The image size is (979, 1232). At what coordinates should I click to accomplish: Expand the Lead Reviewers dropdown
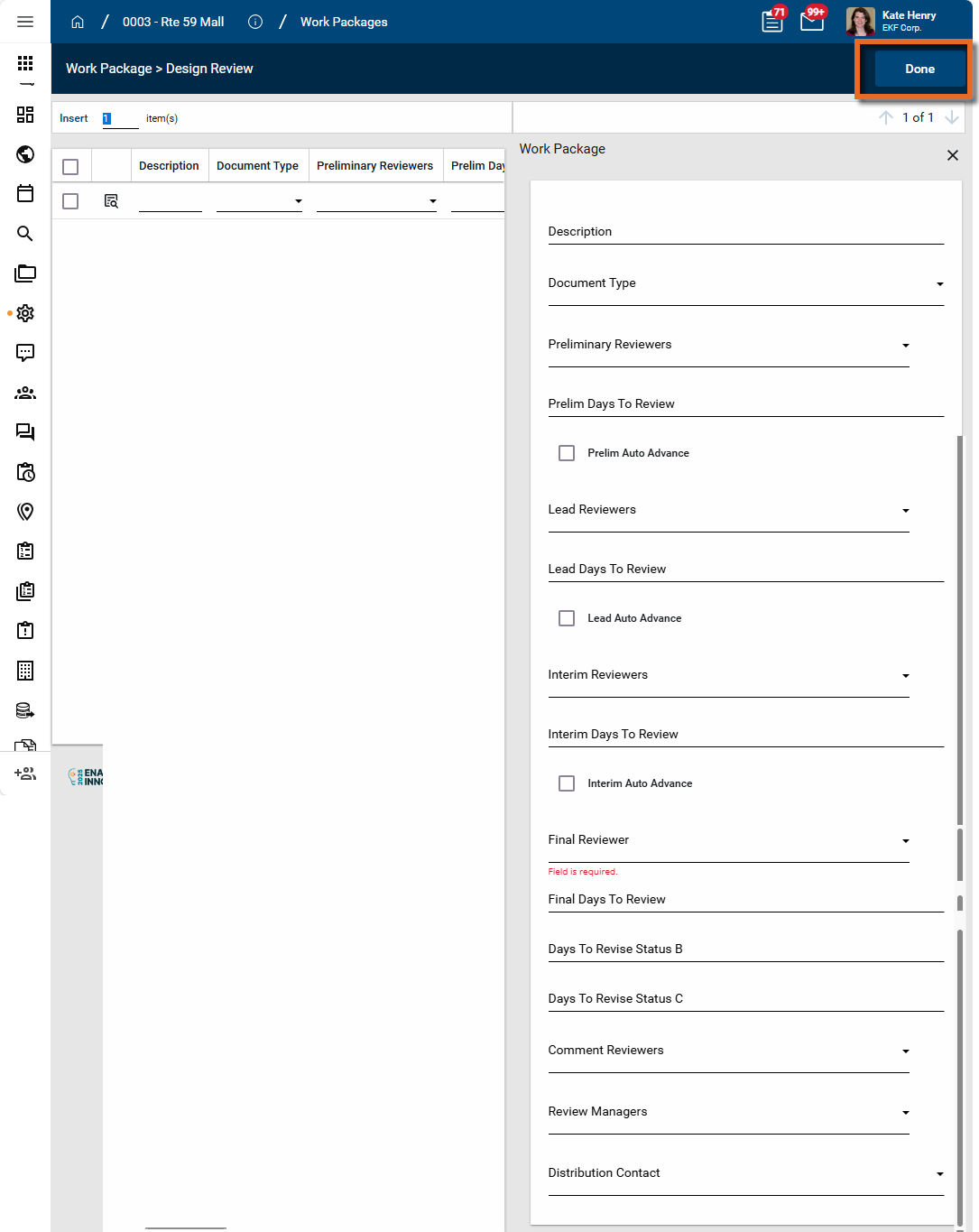click(905, 511)
